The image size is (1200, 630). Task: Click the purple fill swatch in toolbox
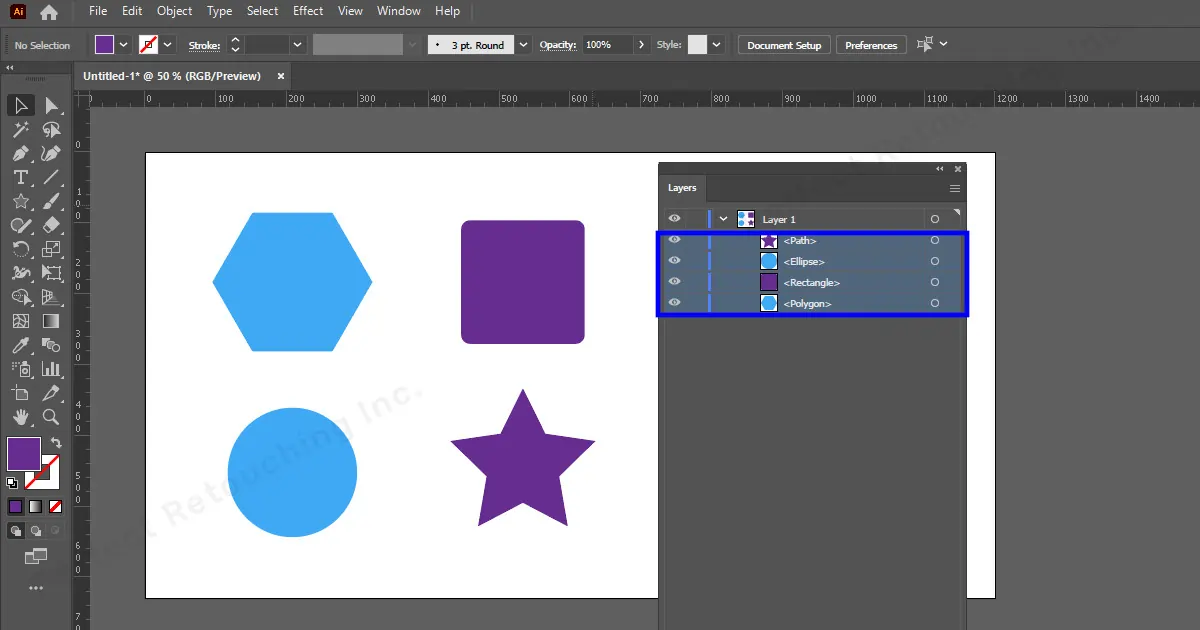click(23, 453)
